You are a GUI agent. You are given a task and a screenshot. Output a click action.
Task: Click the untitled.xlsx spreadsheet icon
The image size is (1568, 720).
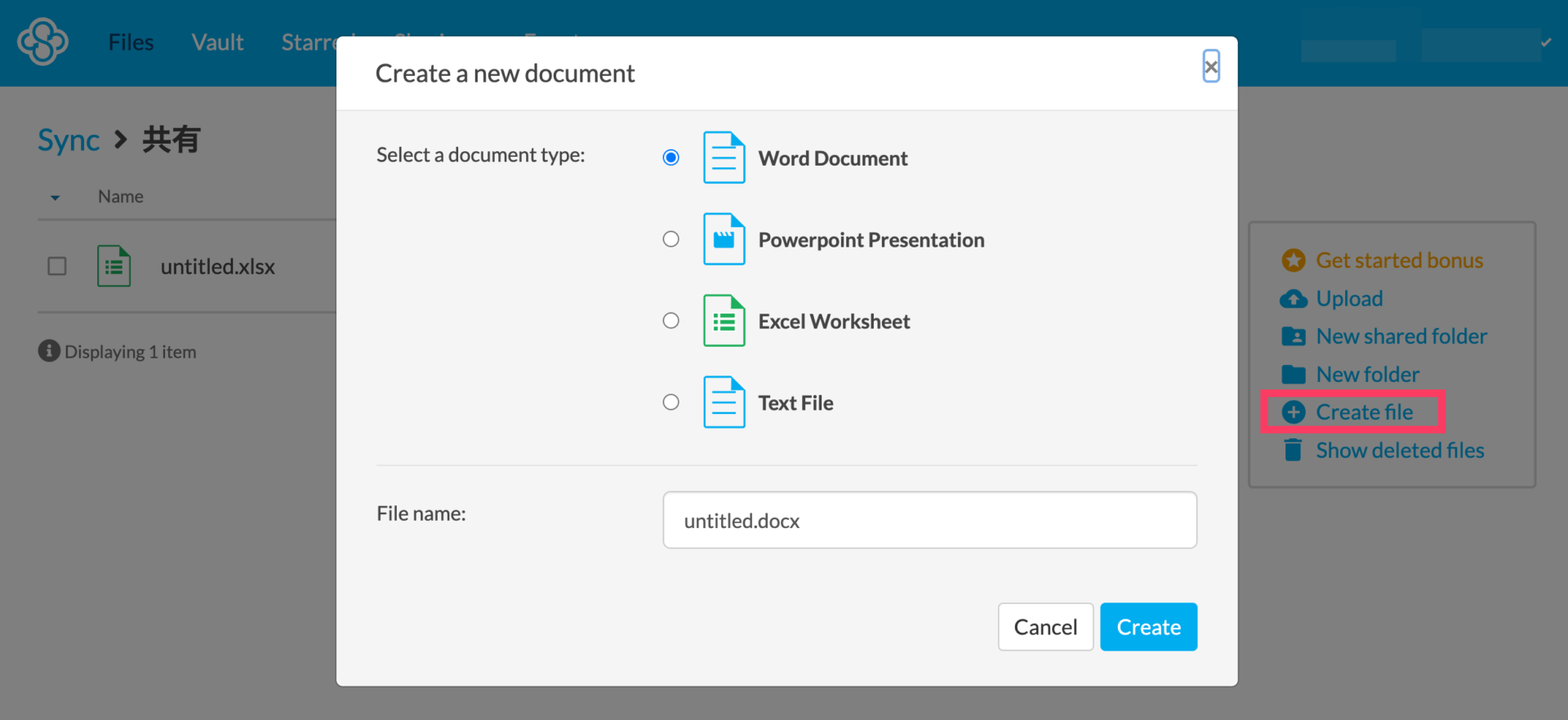click(114, 266)
